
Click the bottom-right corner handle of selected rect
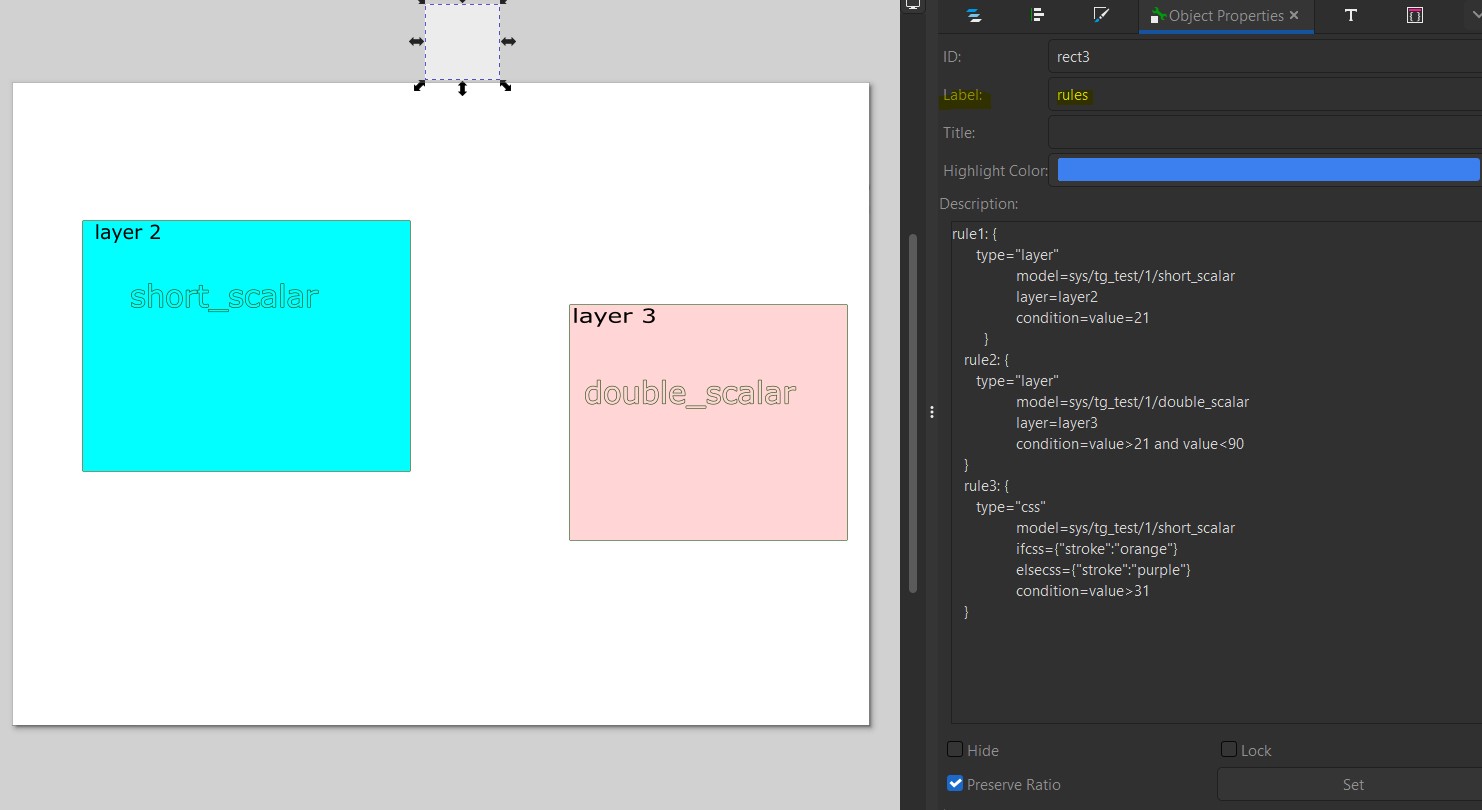(506, 86)
